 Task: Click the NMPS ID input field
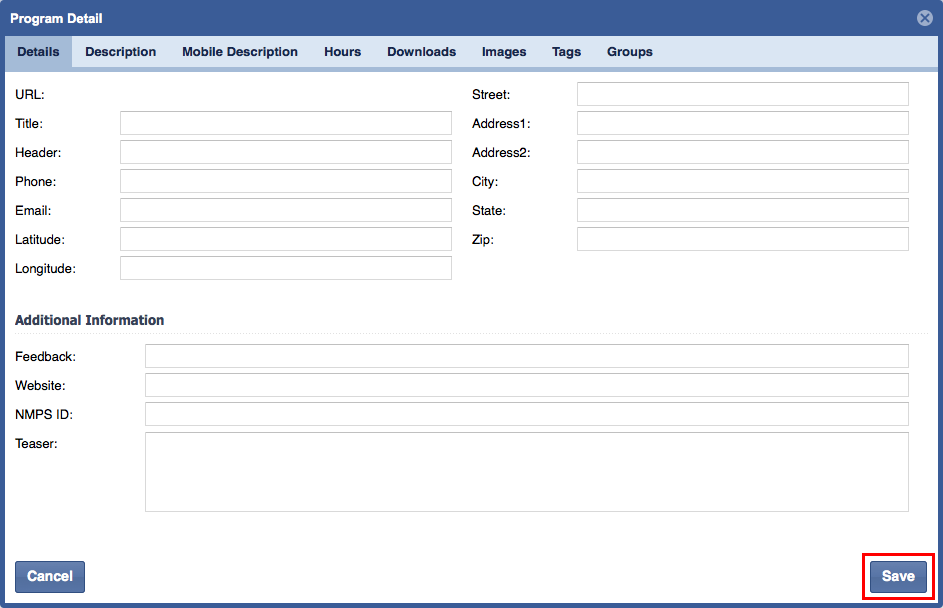[526, 414]
